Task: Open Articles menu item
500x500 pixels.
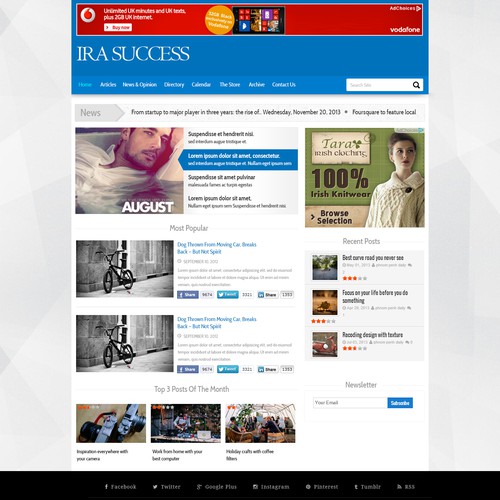Action: point(108,85)
